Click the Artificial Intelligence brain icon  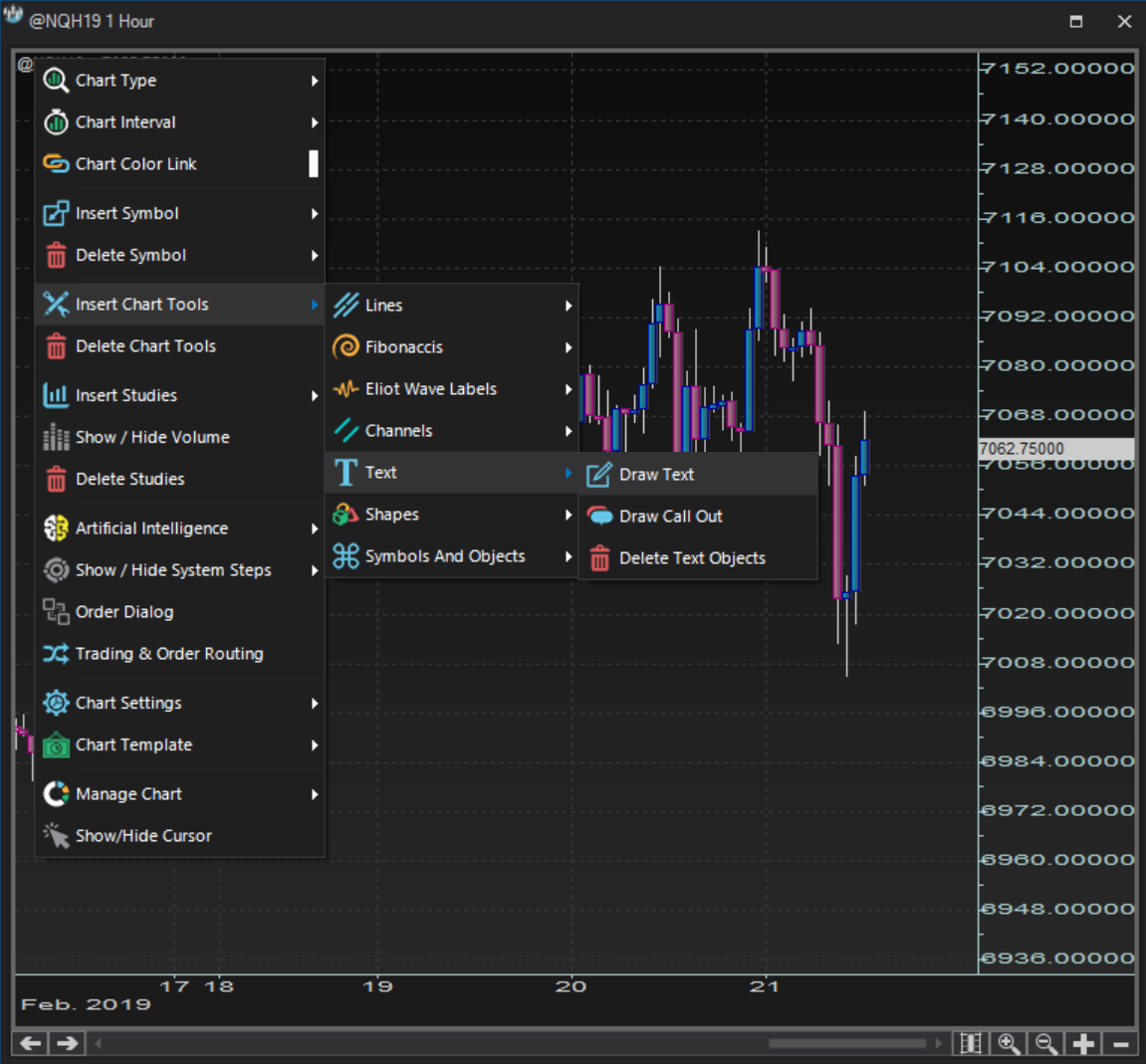pos(56,529)
